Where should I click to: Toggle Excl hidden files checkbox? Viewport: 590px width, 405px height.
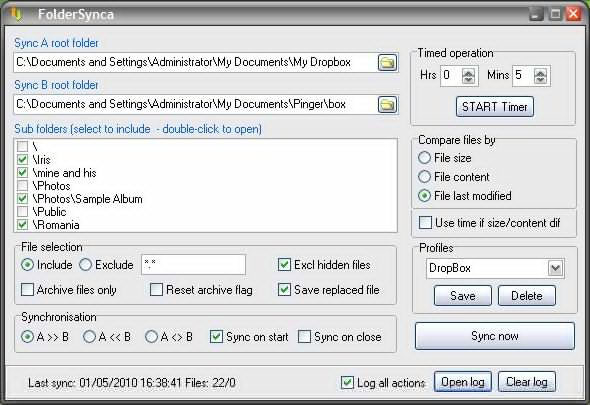click(x=284, y=265)
